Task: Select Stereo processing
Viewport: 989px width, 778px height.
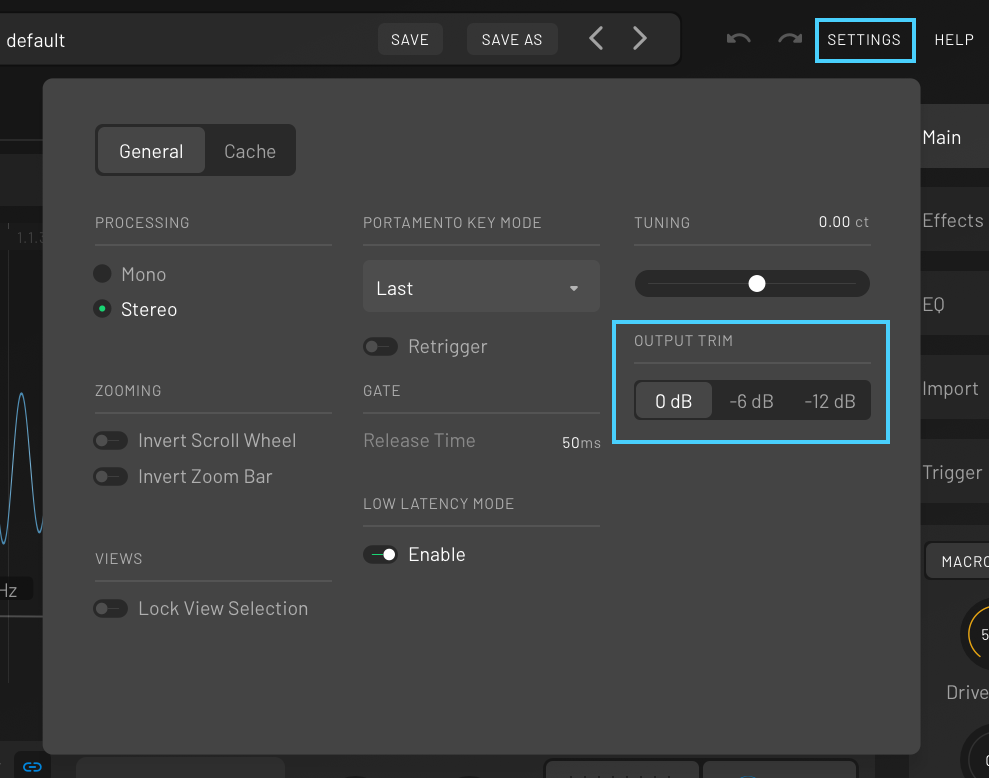Action: coord(102,309)
